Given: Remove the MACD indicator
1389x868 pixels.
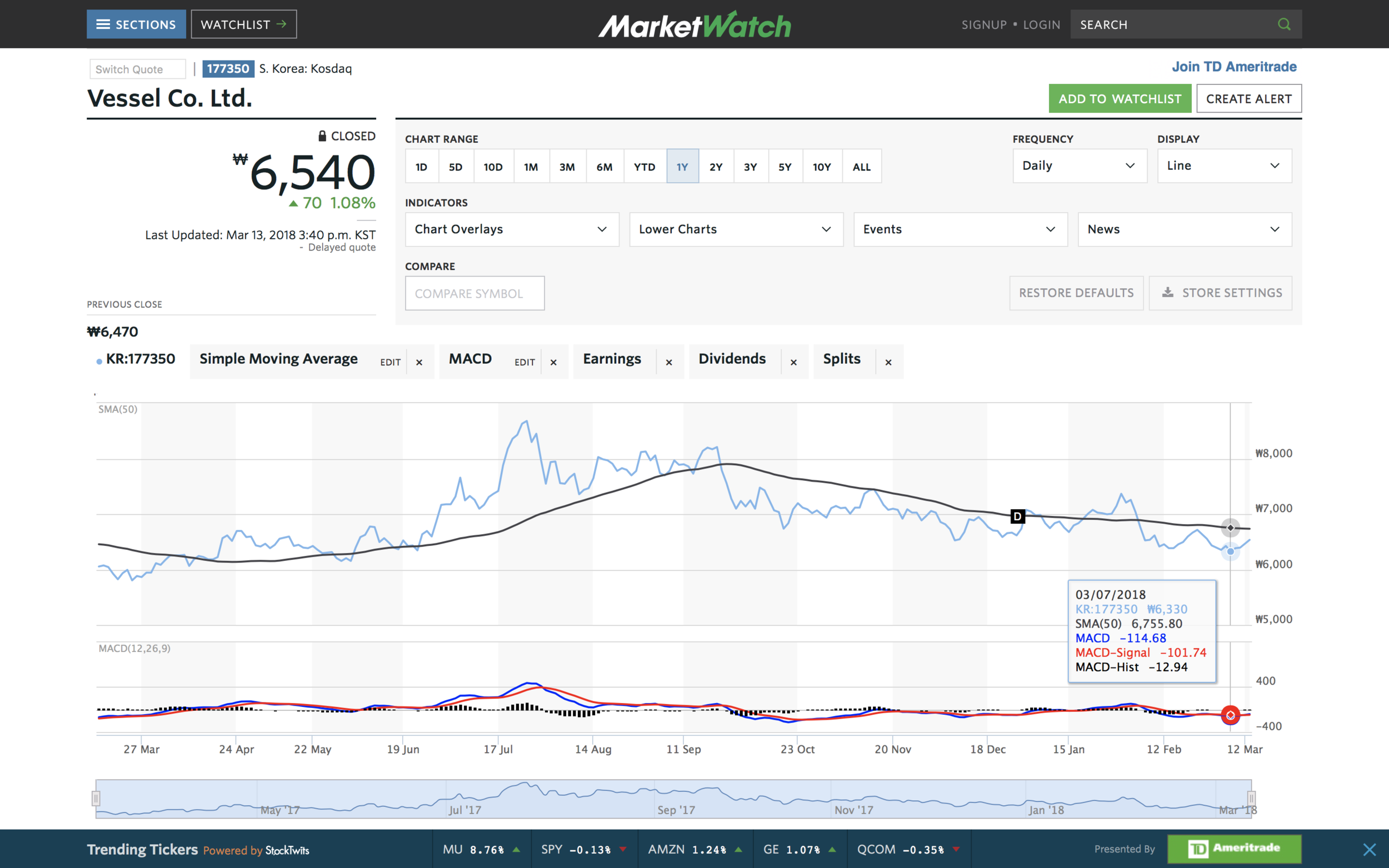Looking at the screenshot, I should click(x=553, y=362).
